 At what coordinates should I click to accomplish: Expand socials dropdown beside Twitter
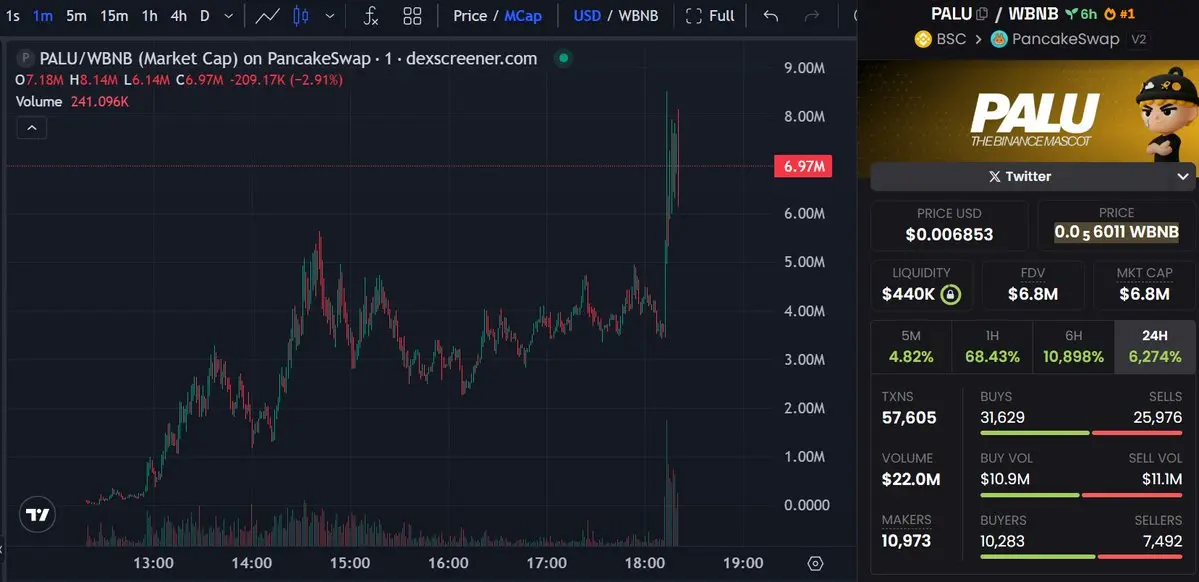[1183, 177]
